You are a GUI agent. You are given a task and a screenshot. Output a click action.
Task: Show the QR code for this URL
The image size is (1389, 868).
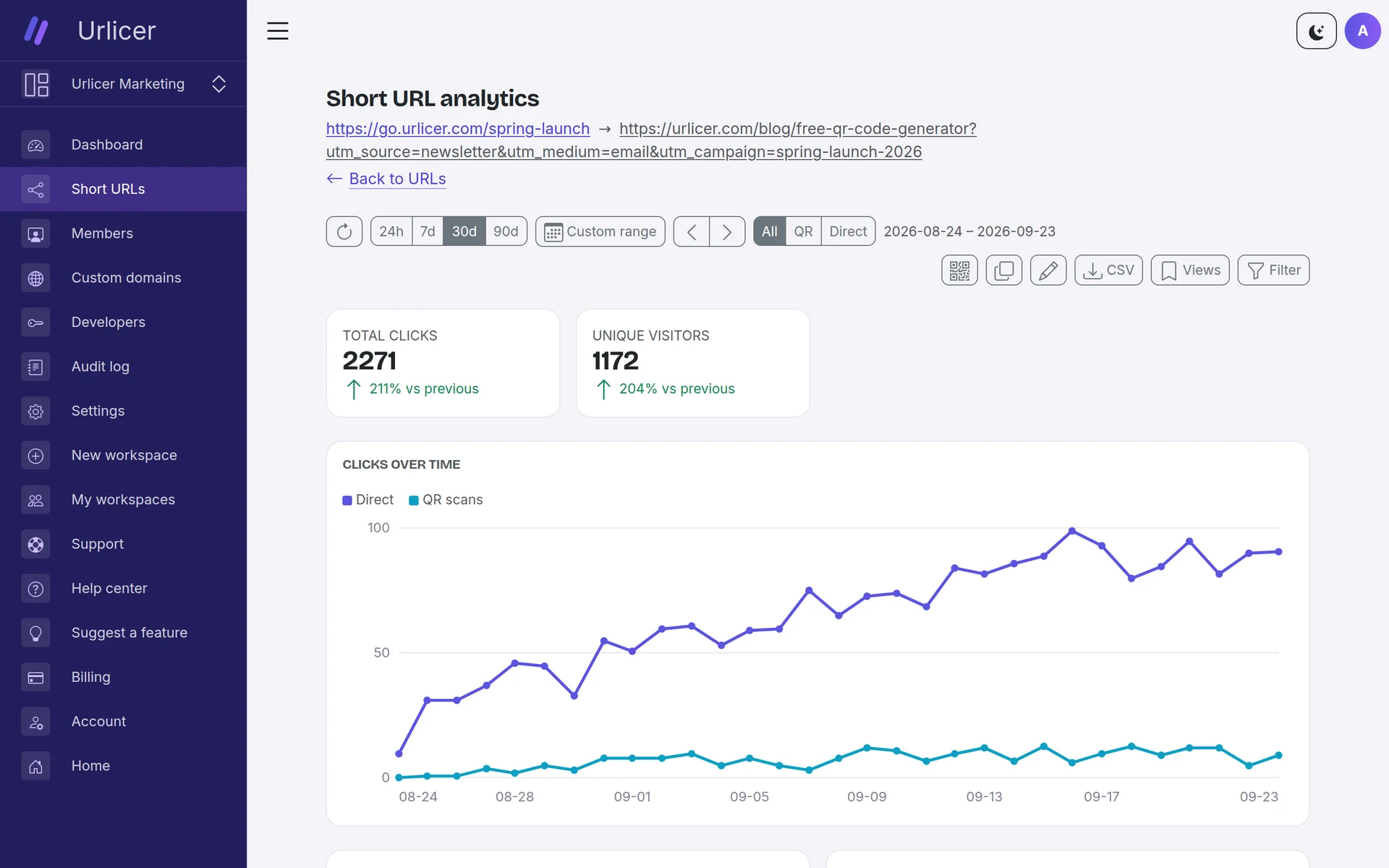click(x=959, y=271)
